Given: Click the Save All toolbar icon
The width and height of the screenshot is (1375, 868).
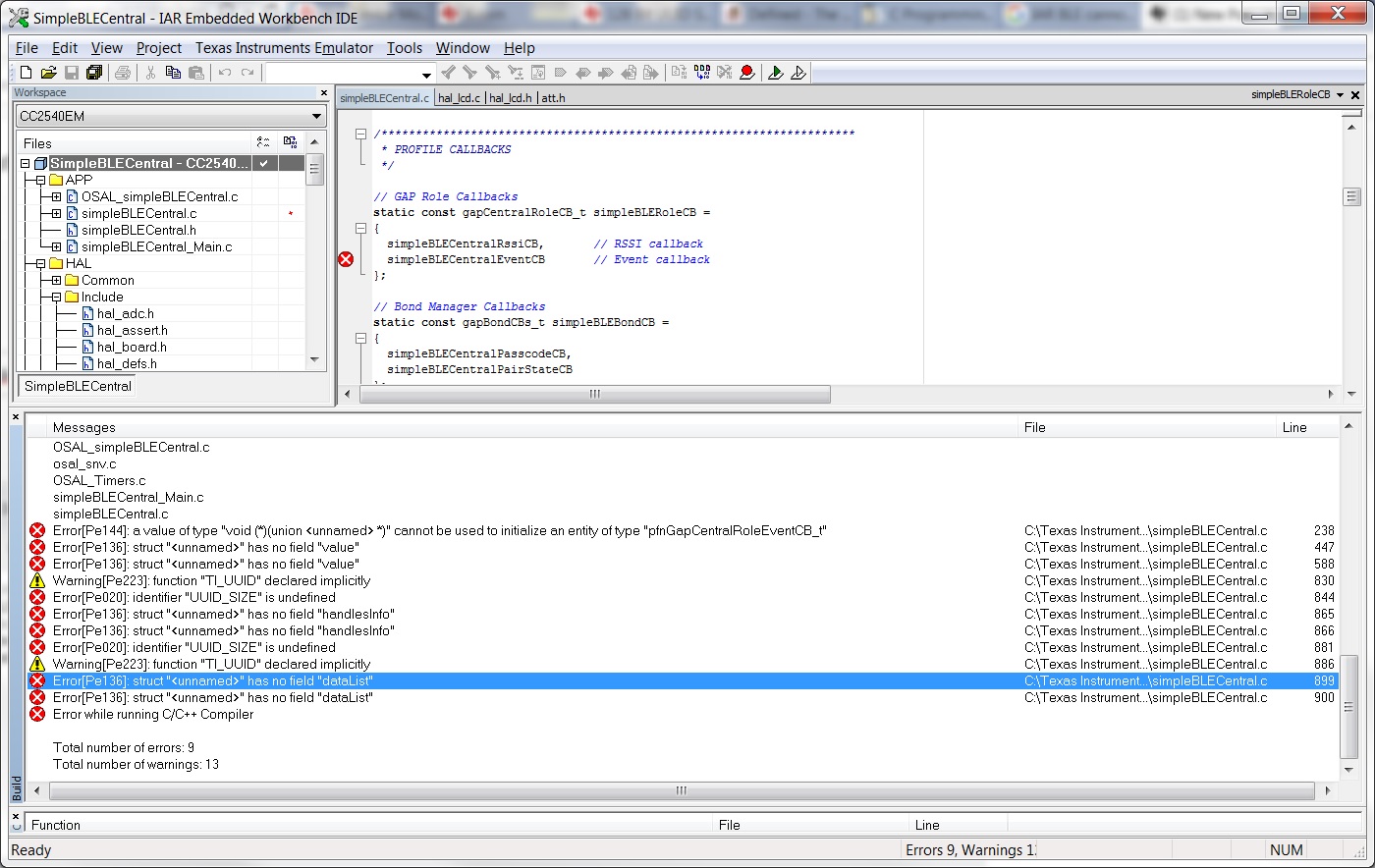Looking at the screenshot, I should pos(94,73).
